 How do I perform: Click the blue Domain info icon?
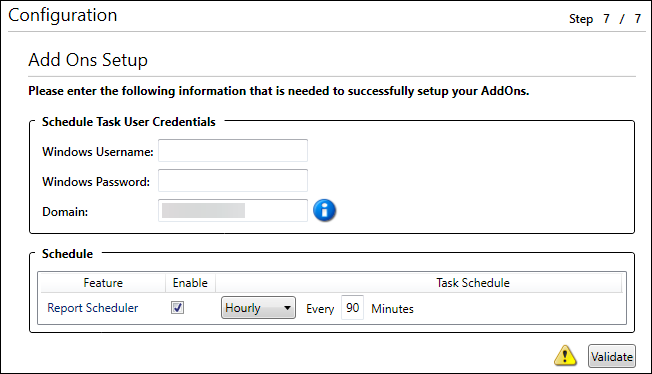(324, 210)
